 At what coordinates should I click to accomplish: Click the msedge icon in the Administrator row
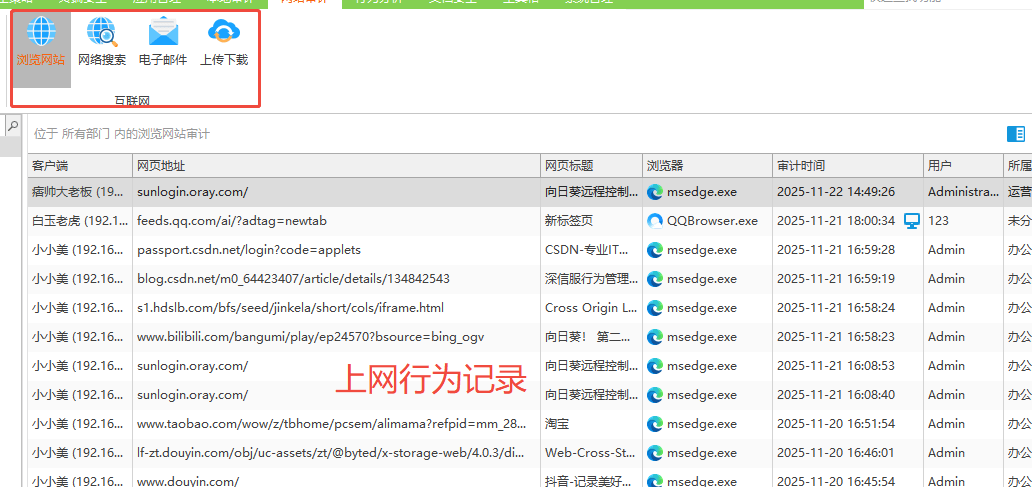(x=655, y=192)
